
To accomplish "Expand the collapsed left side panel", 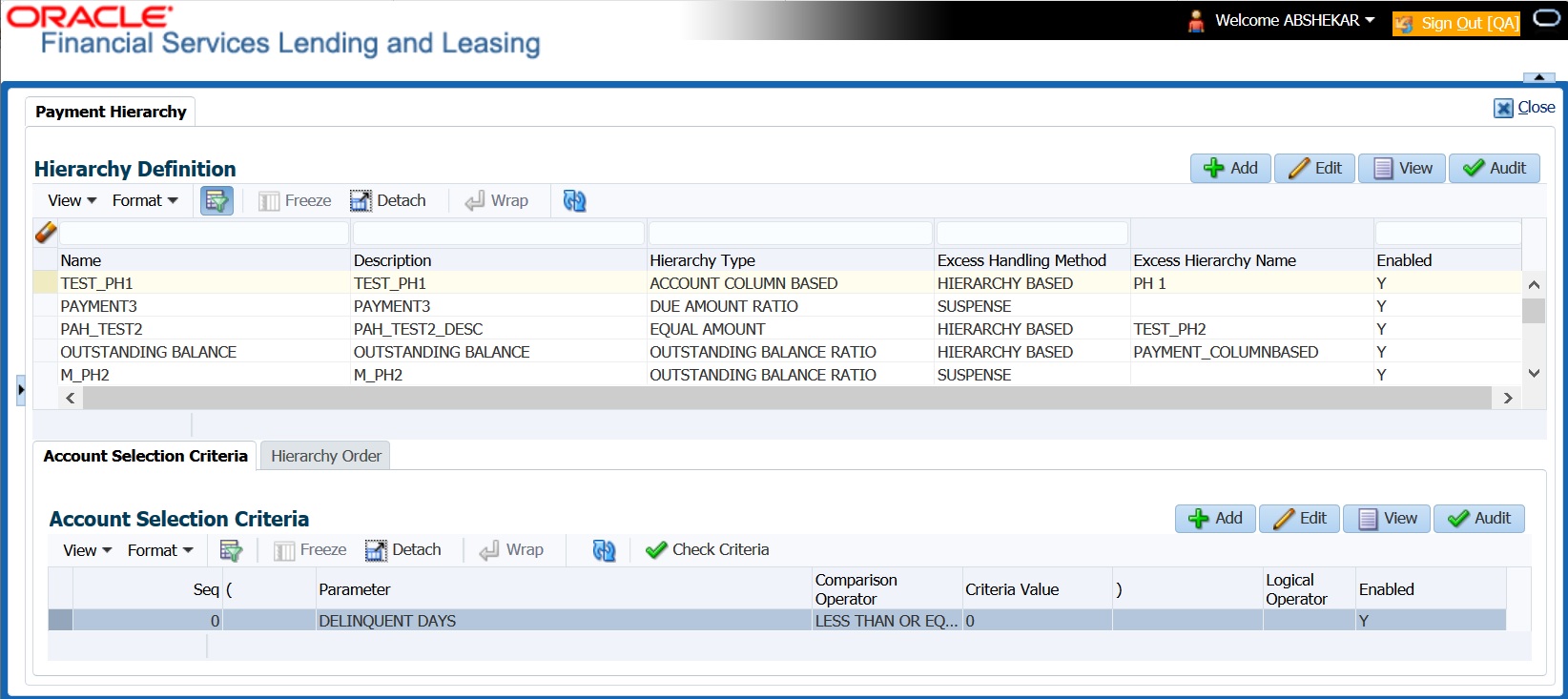I will coord(21,389).
